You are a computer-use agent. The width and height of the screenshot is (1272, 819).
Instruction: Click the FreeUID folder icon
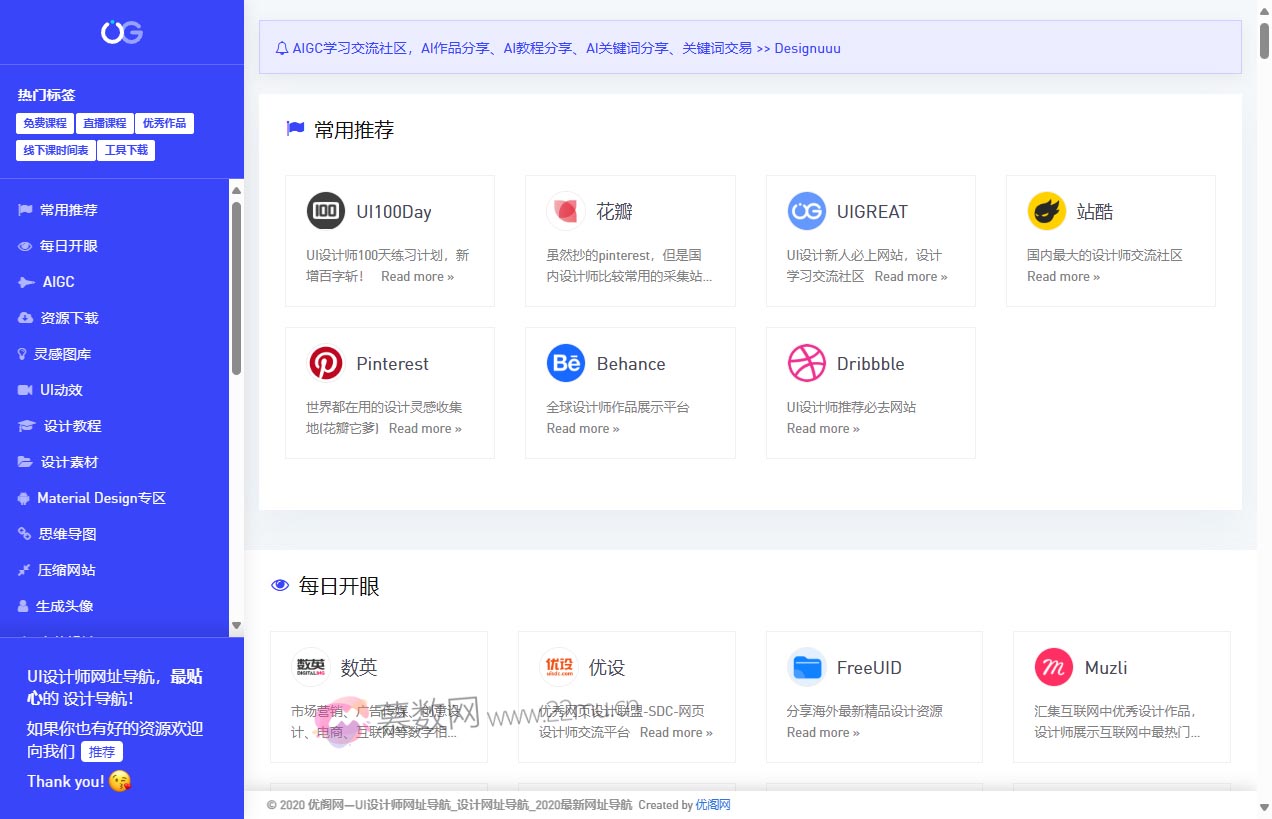point(805,667)
